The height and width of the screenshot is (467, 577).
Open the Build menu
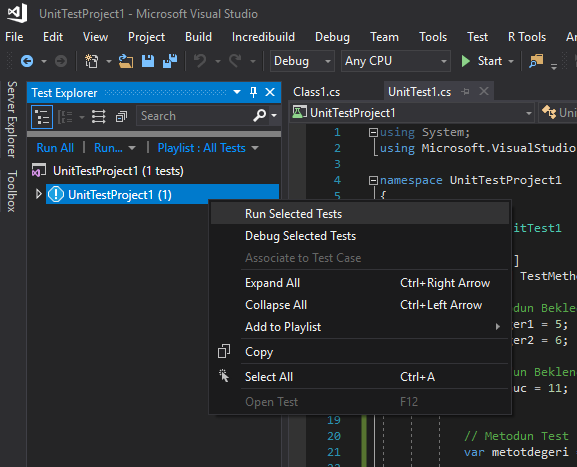tap(198, 37)
